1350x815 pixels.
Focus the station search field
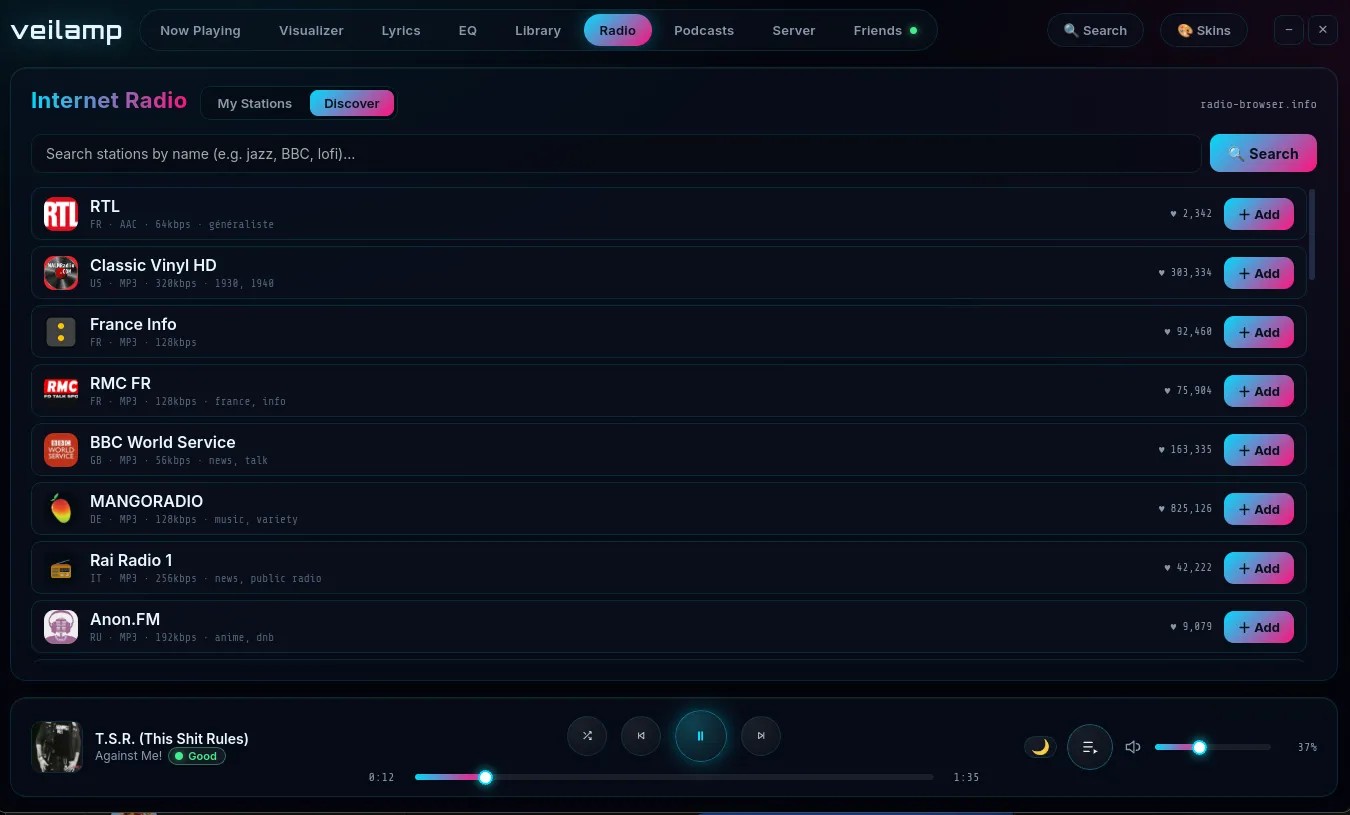pyautogui.click(x=616, y=154)
